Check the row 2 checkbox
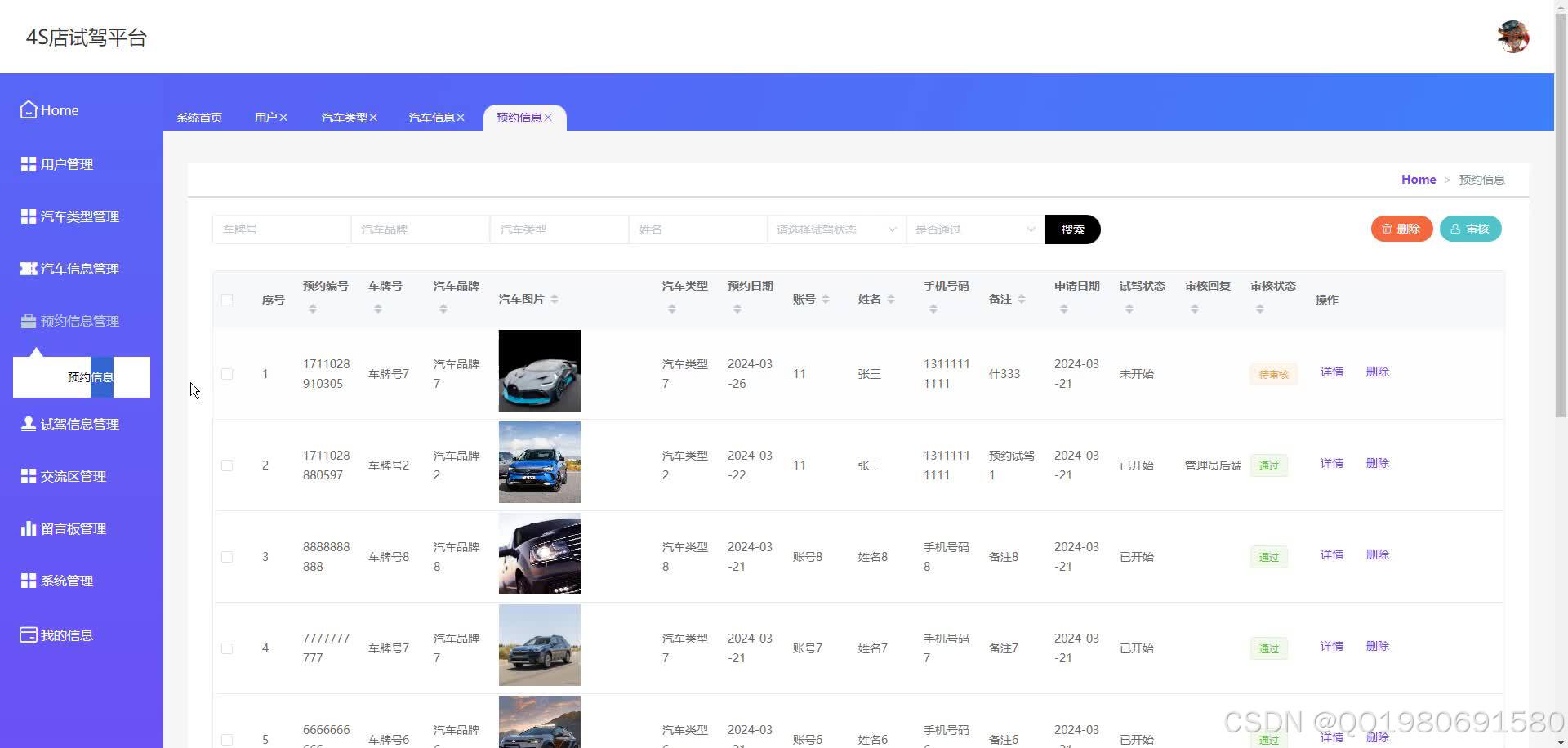The height and width of the screenshot is (748, 1568). coord(227,465)
